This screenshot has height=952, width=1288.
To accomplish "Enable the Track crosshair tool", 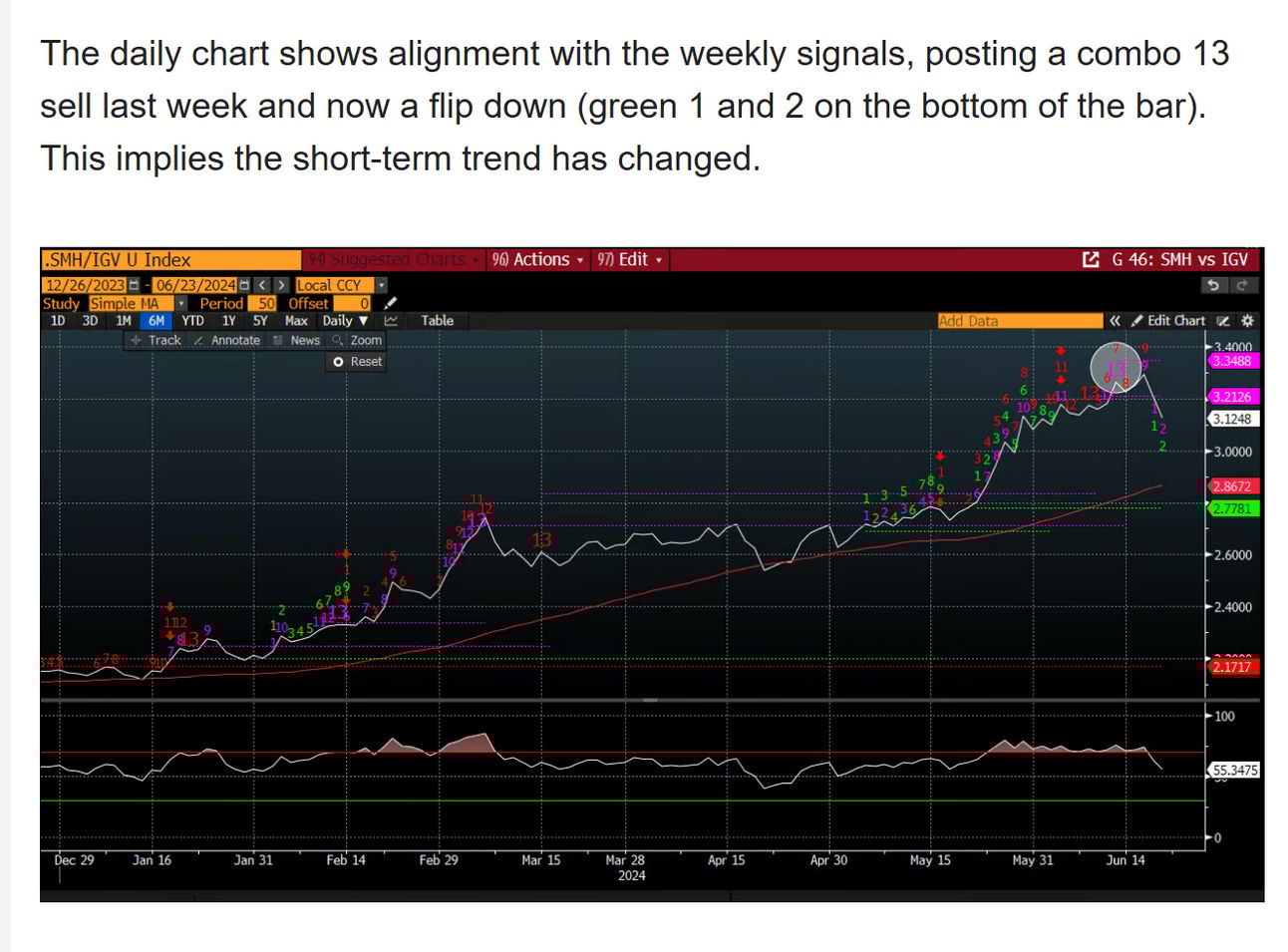I will (x=156, y=340).
